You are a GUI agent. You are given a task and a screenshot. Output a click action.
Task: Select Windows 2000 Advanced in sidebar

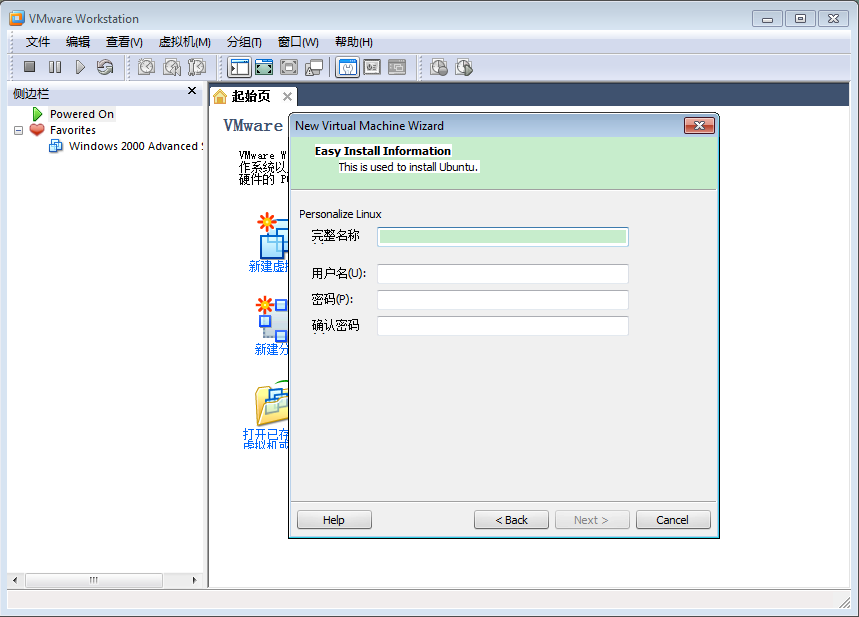(x=135, y=146)
